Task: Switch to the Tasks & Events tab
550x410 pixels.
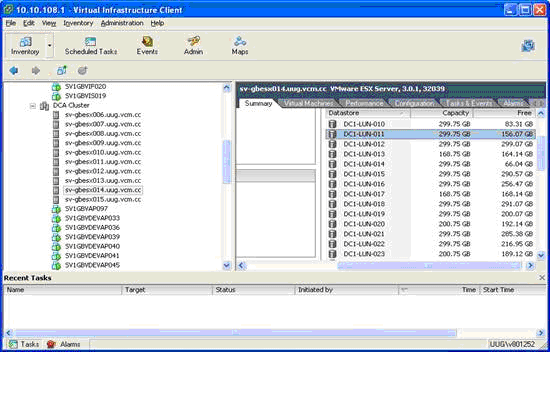Action: [x=469, y=103]
